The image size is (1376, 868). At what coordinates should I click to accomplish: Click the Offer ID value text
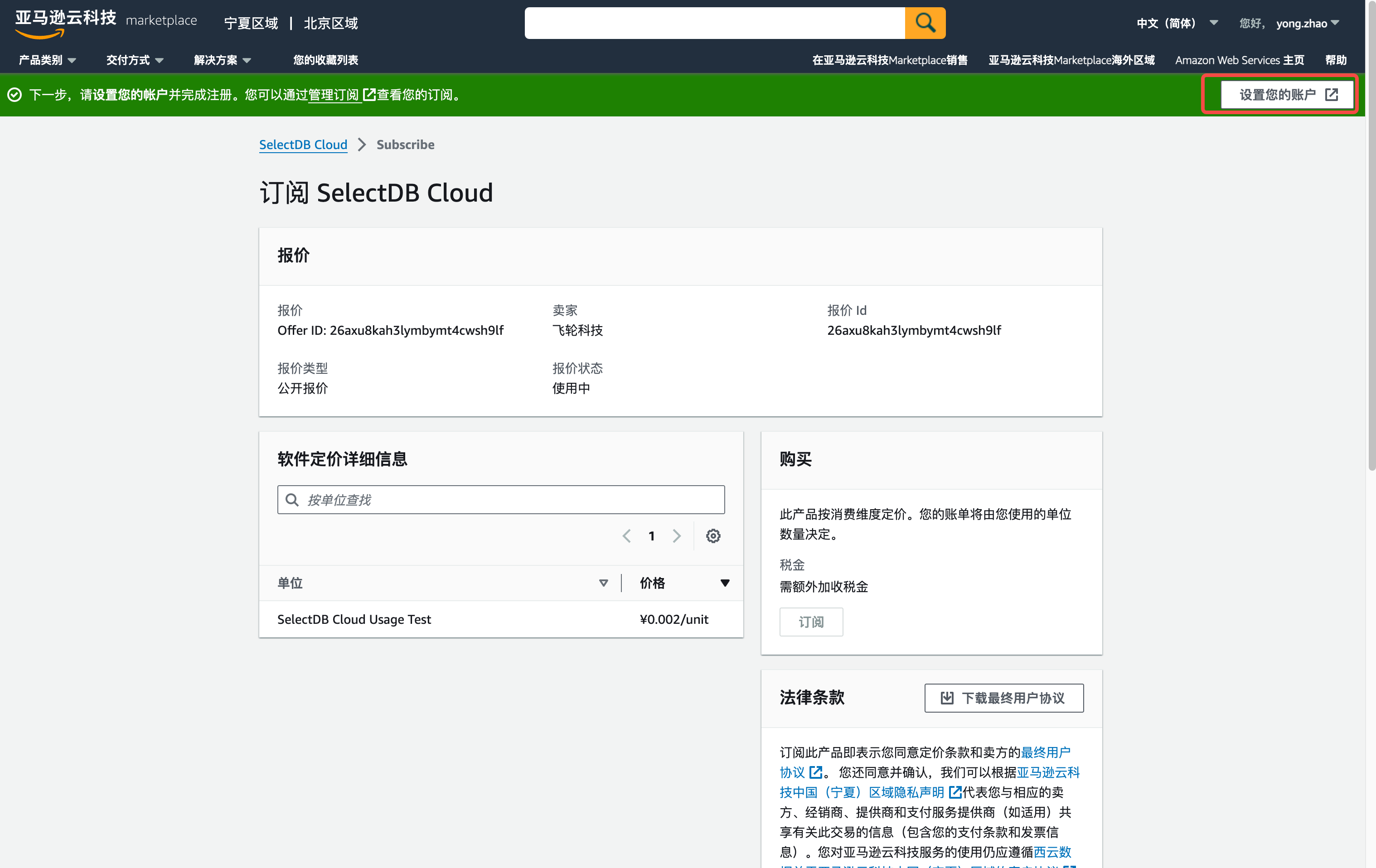tap(390, 331)
